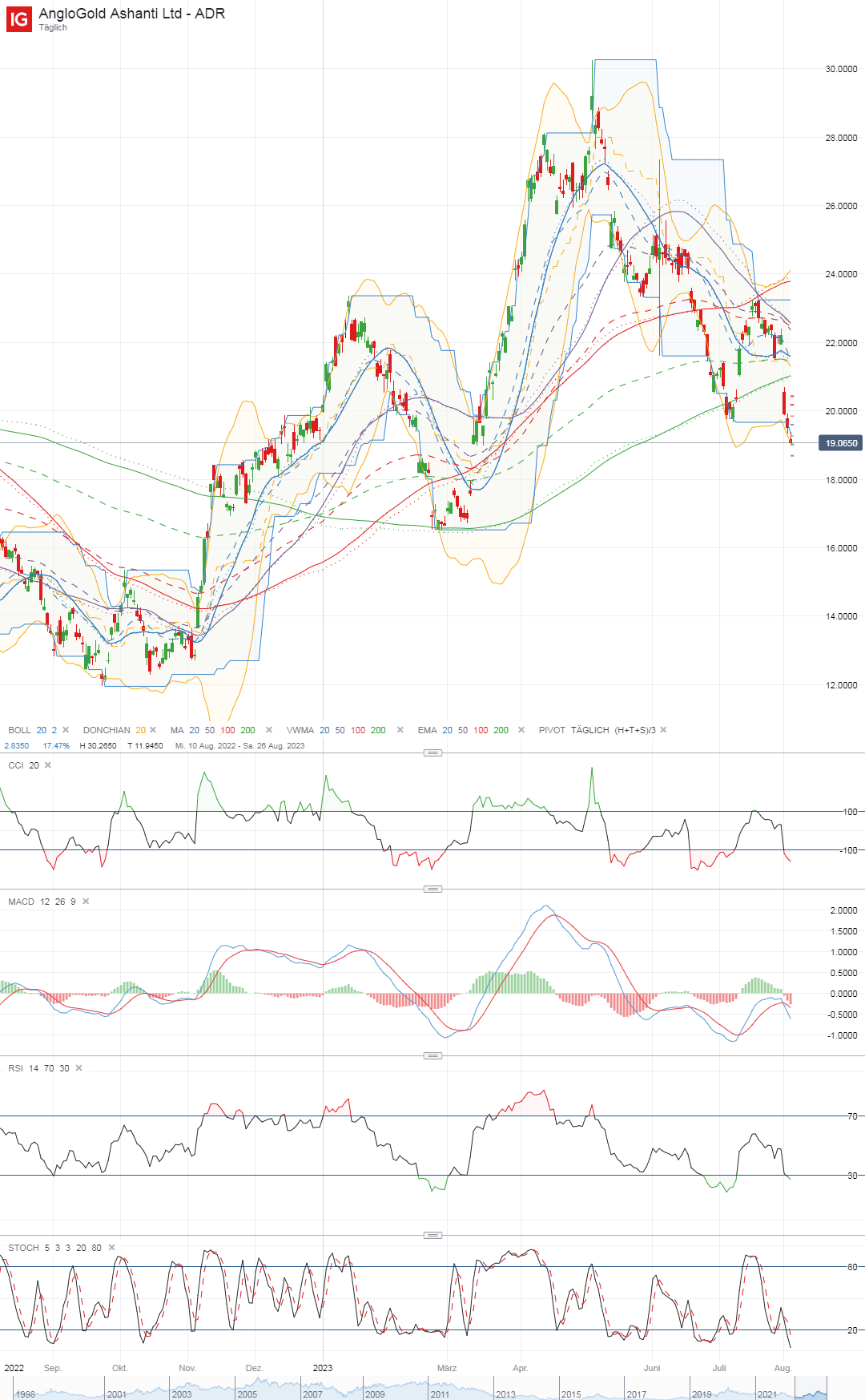Image resolution: width=865 pixels, height=1400 pixels.
Task: Click the high value 'H 30.2650'
Action: click(x=98, y=746)
